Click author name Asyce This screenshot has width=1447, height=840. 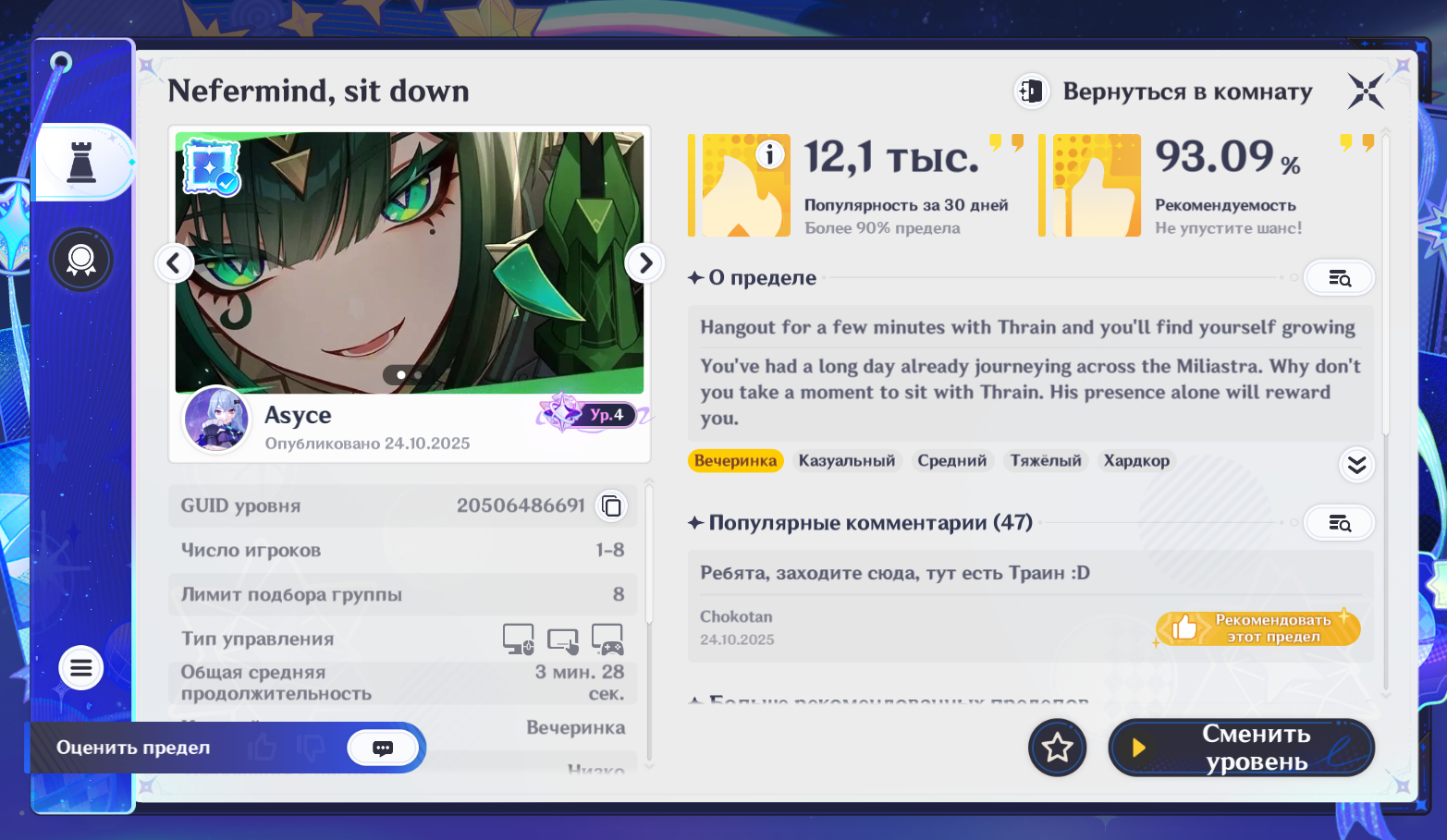(x=298, y=415)
